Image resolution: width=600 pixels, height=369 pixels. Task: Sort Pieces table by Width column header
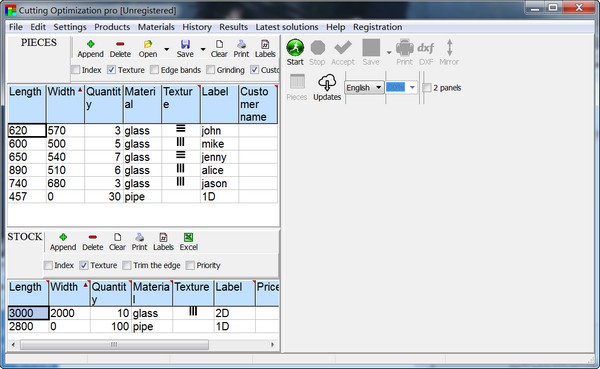click(65, 104)
